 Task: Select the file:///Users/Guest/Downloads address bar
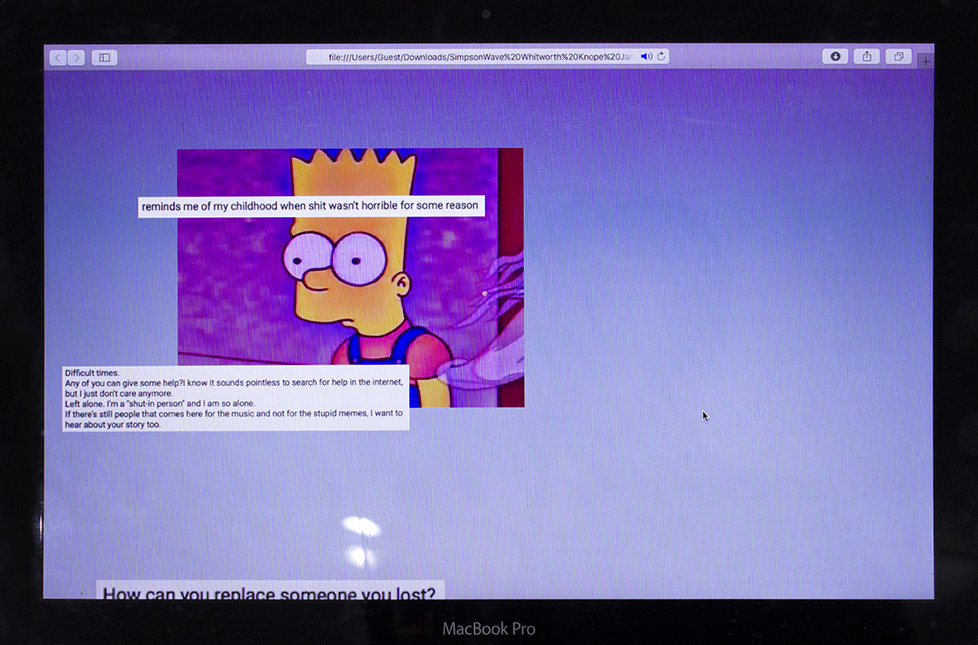coord(487,57)
